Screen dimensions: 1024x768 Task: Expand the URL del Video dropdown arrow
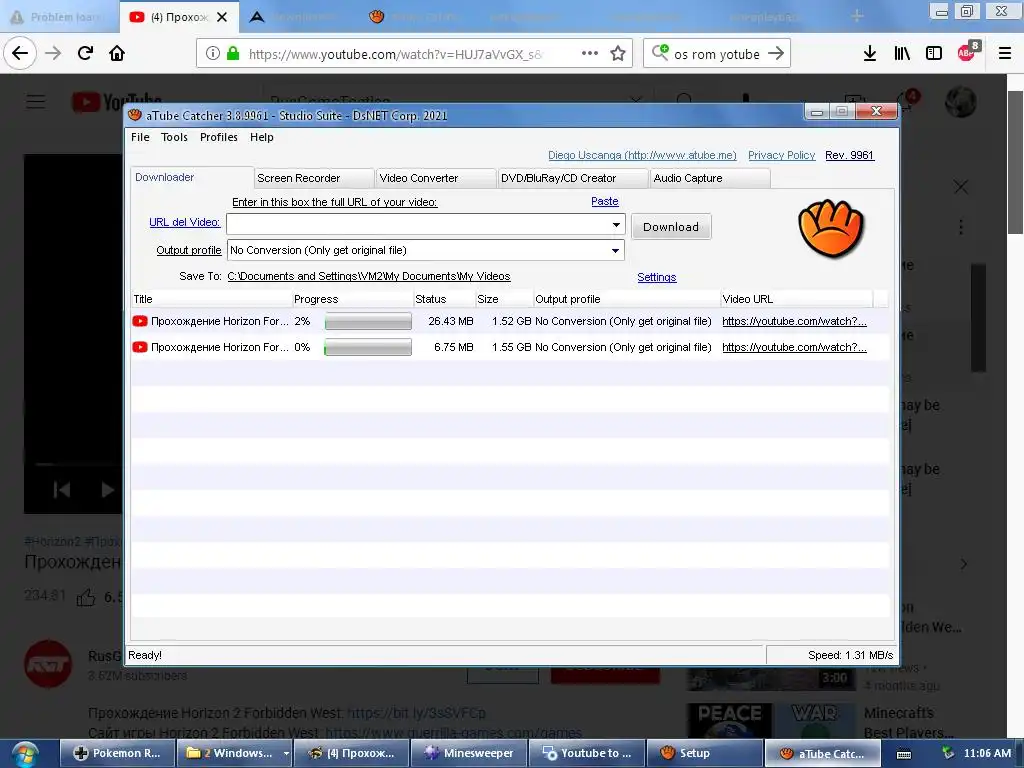pos(616,225)
